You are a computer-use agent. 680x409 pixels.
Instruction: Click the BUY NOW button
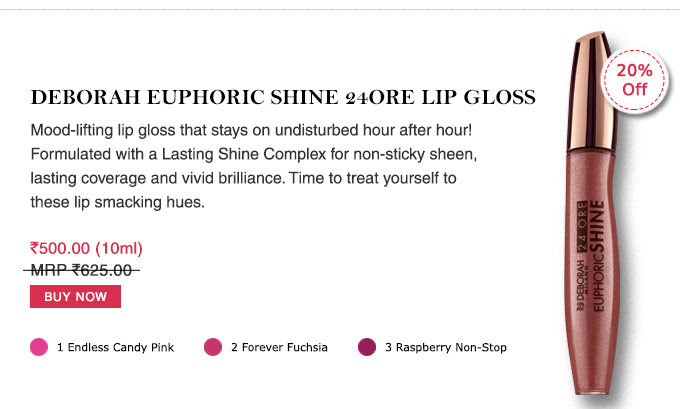pos(76,297)
